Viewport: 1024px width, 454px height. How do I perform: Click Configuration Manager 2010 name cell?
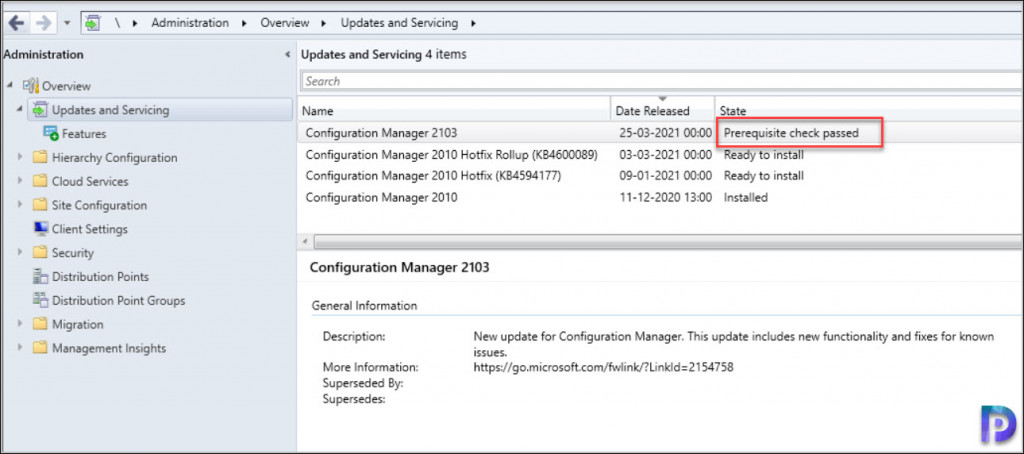(381, 197)
